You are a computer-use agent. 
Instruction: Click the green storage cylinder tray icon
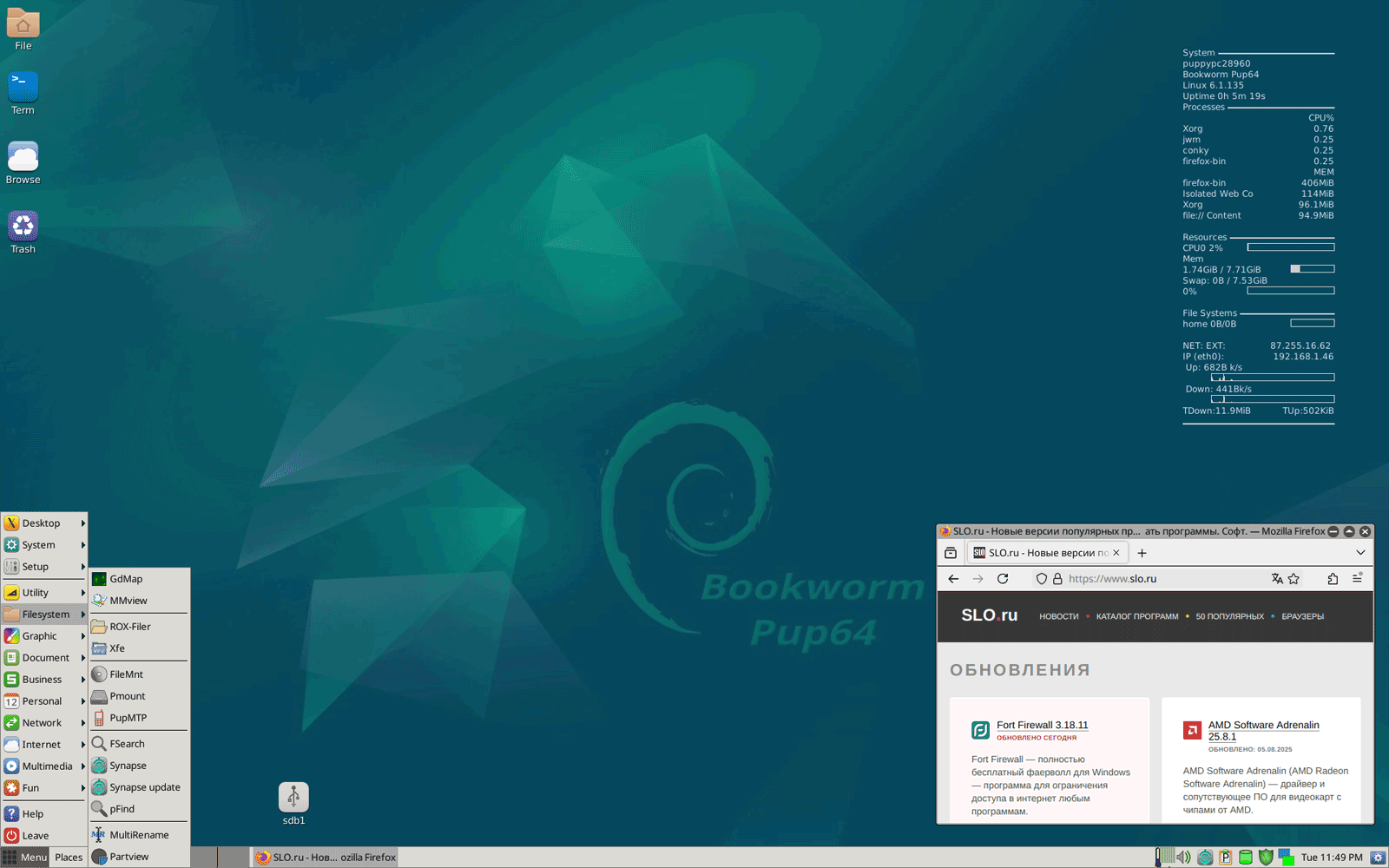click(x=1245, y=858)
